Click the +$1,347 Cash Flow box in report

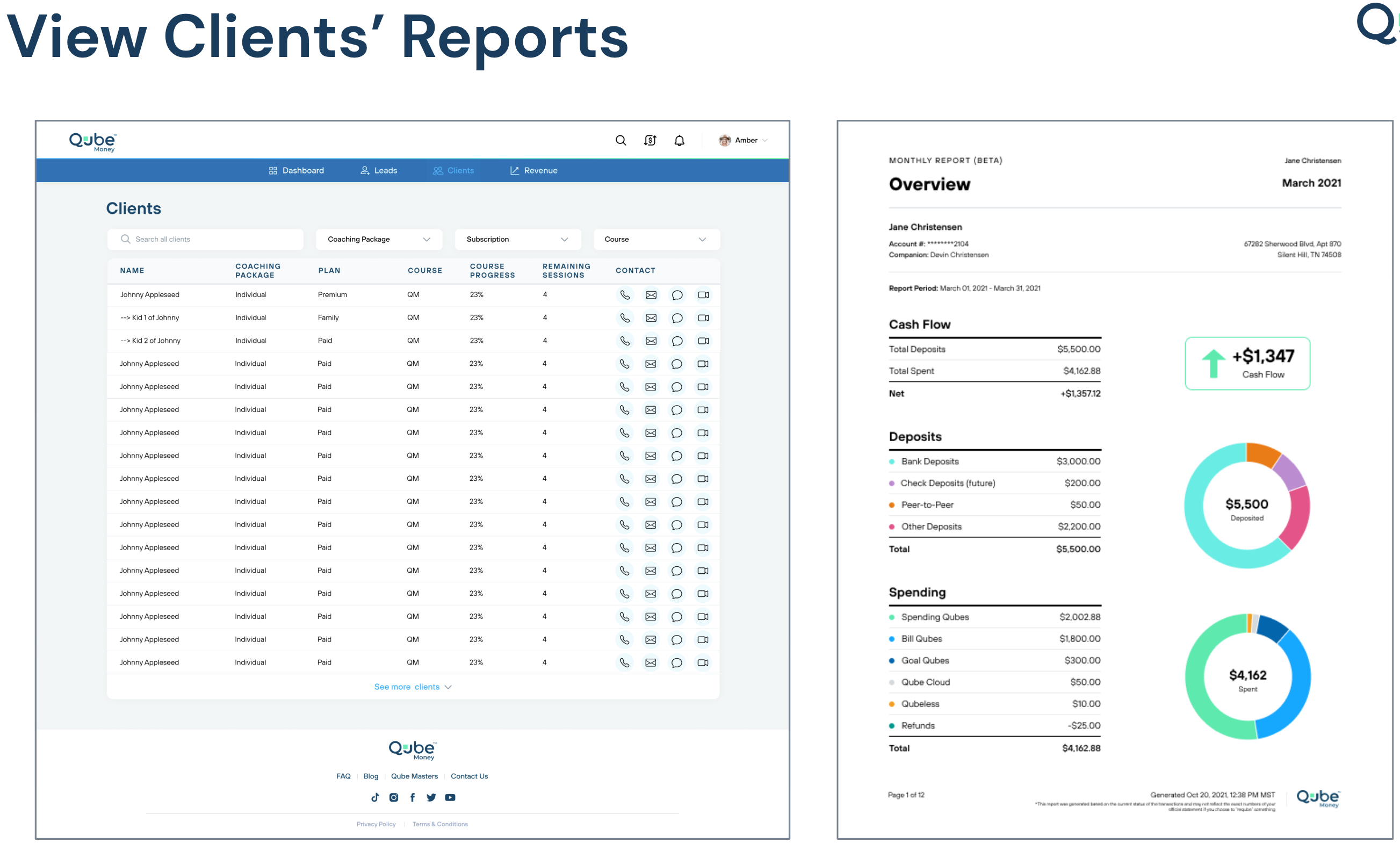pos(1247,364)
